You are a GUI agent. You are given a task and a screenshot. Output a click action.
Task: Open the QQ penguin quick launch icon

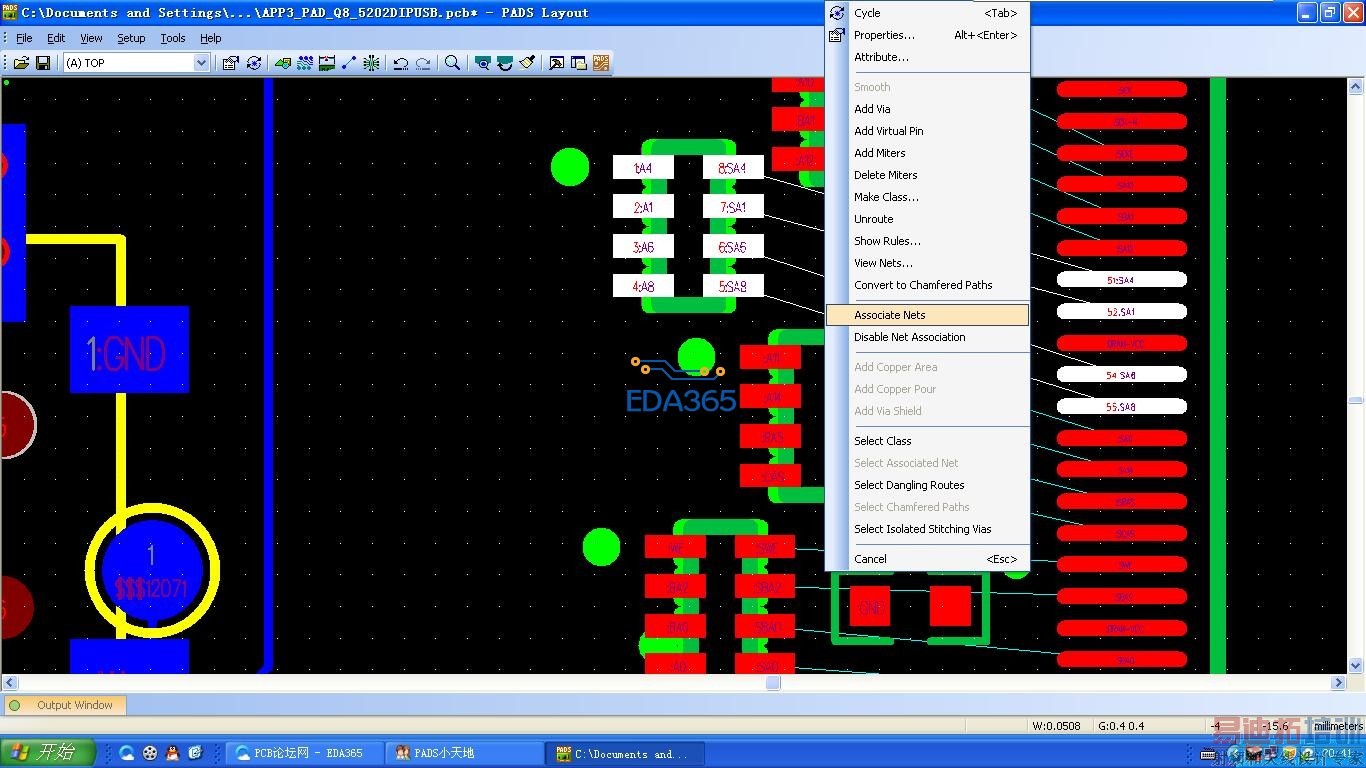coord(172,753)
